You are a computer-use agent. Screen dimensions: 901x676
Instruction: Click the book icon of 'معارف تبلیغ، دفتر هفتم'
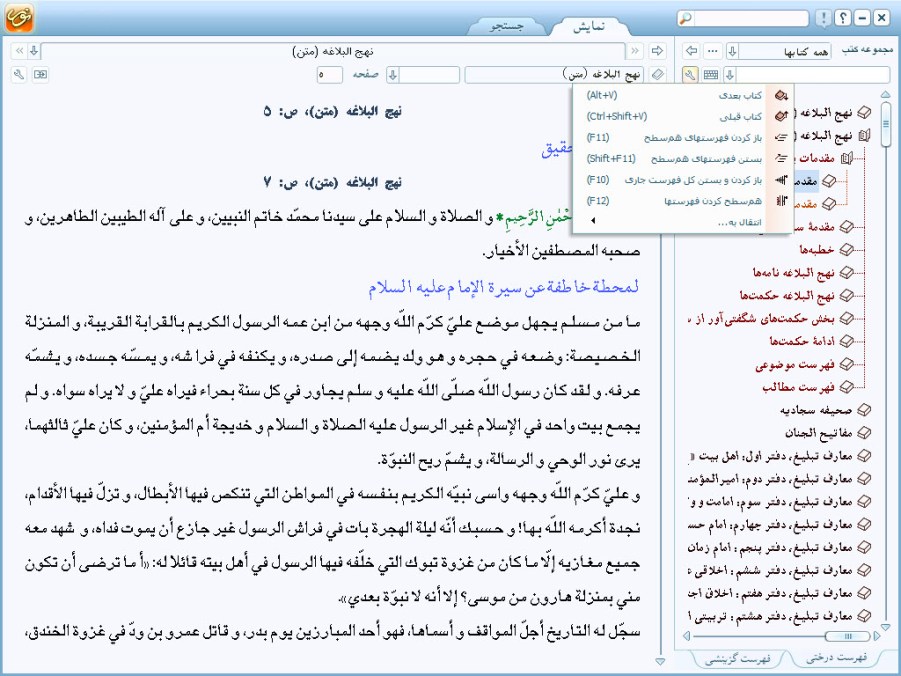864,593
